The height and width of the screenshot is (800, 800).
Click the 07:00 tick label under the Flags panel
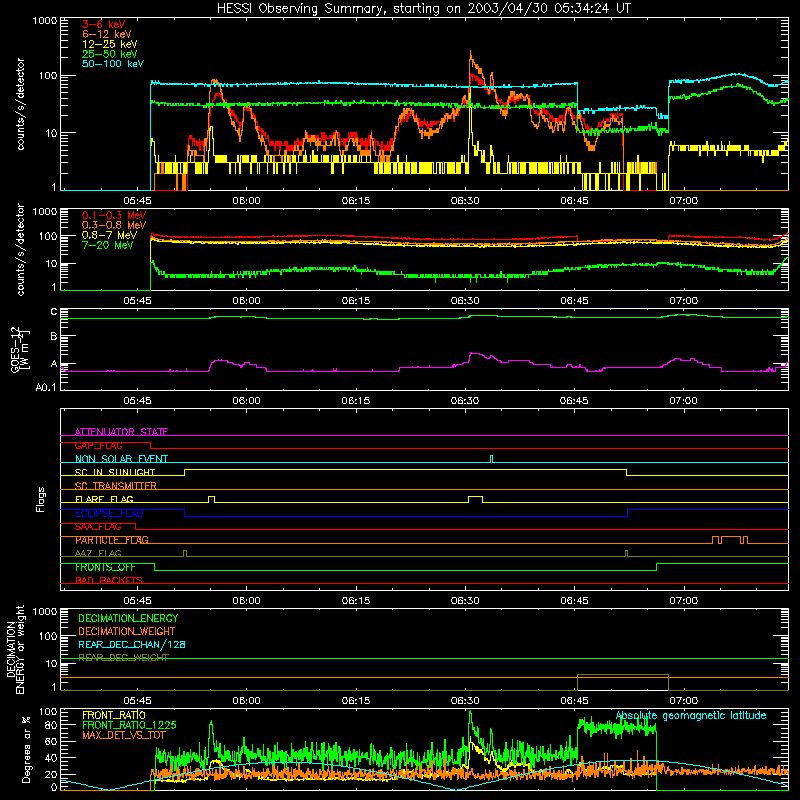click(x=684, y=601)
